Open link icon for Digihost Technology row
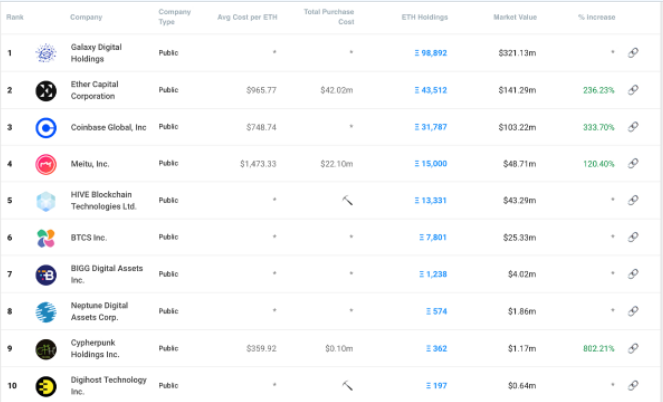Screen dimensions: 663x402 [633, 386]
